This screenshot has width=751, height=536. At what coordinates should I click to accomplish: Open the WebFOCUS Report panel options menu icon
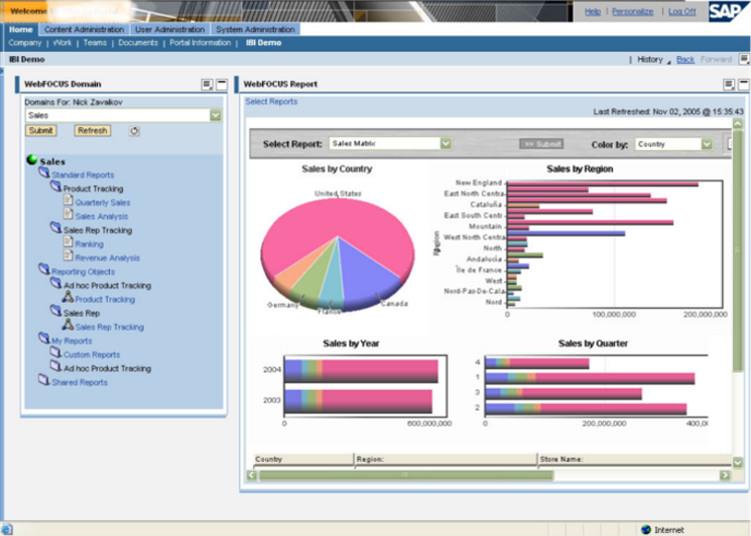pos(729,85)
